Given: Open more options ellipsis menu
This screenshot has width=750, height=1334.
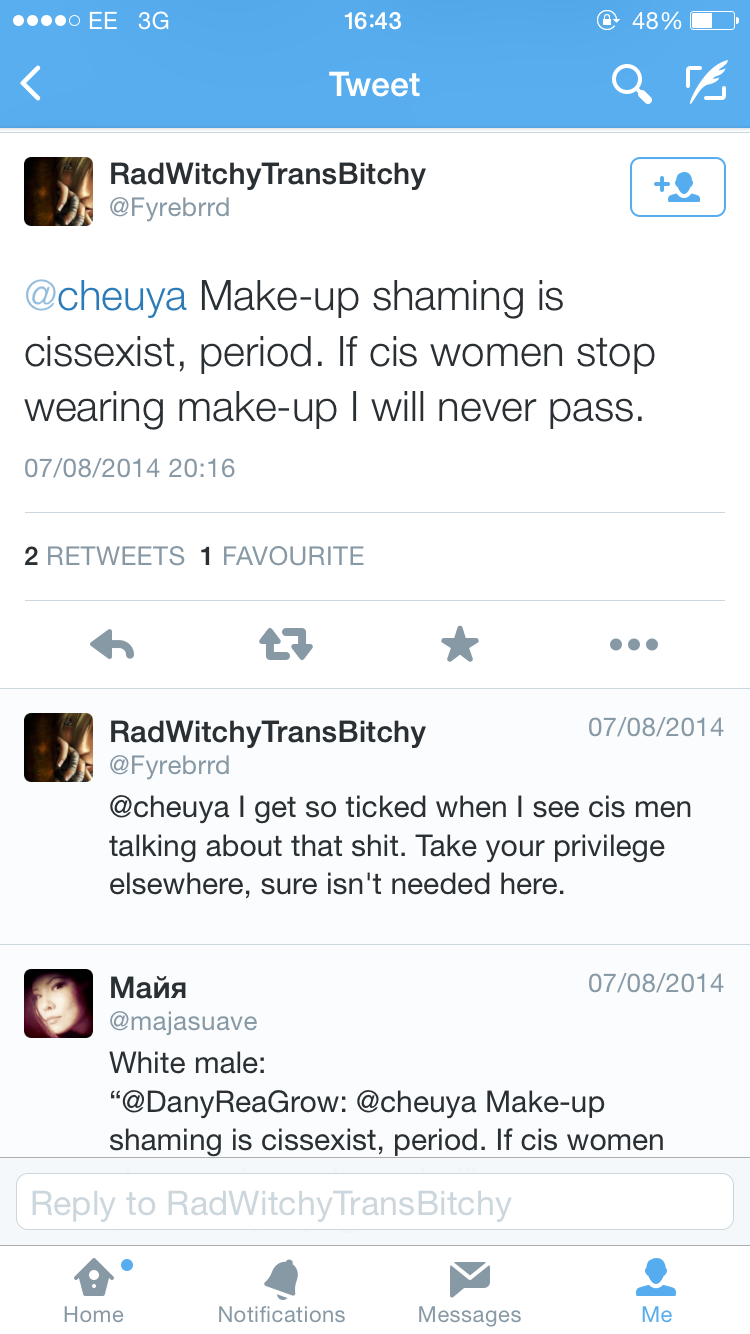Looking at the screenshot, I should pos(634,645).
